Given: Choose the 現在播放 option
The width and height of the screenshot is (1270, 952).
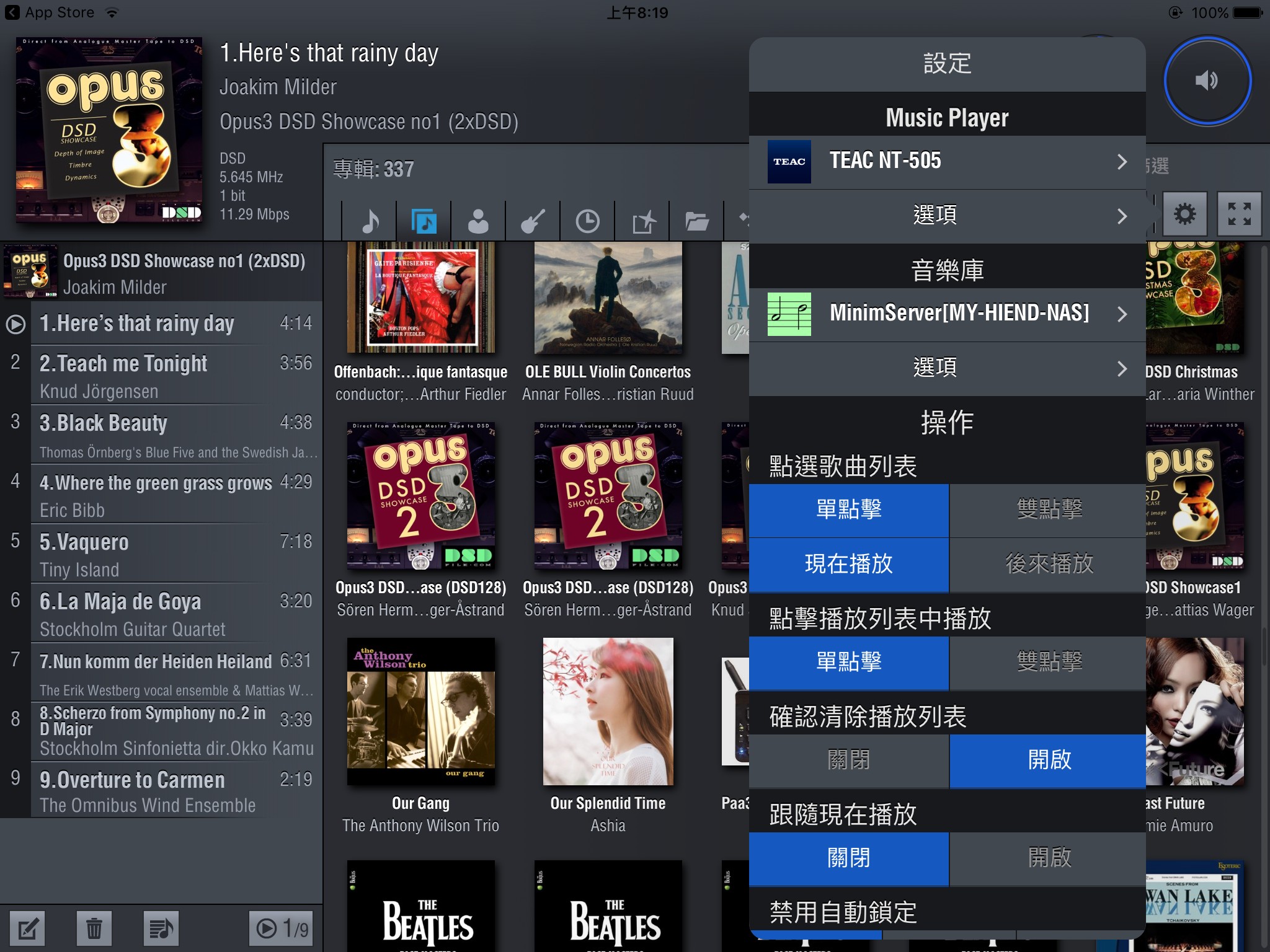Looking at the screenshot, I should click(849, 564).
